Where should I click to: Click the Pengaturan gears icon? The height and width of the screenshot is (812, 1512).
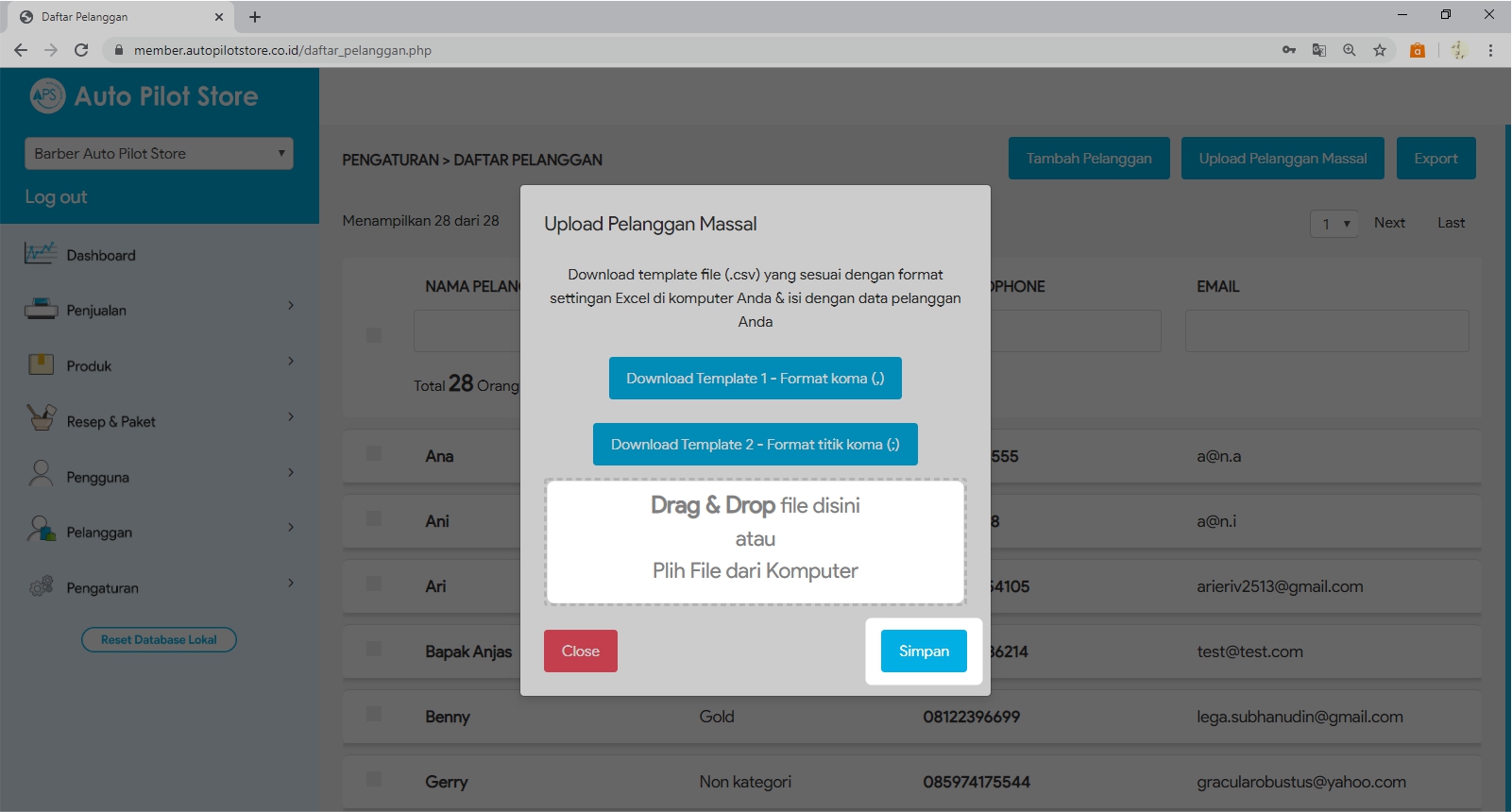click(41, 586)
